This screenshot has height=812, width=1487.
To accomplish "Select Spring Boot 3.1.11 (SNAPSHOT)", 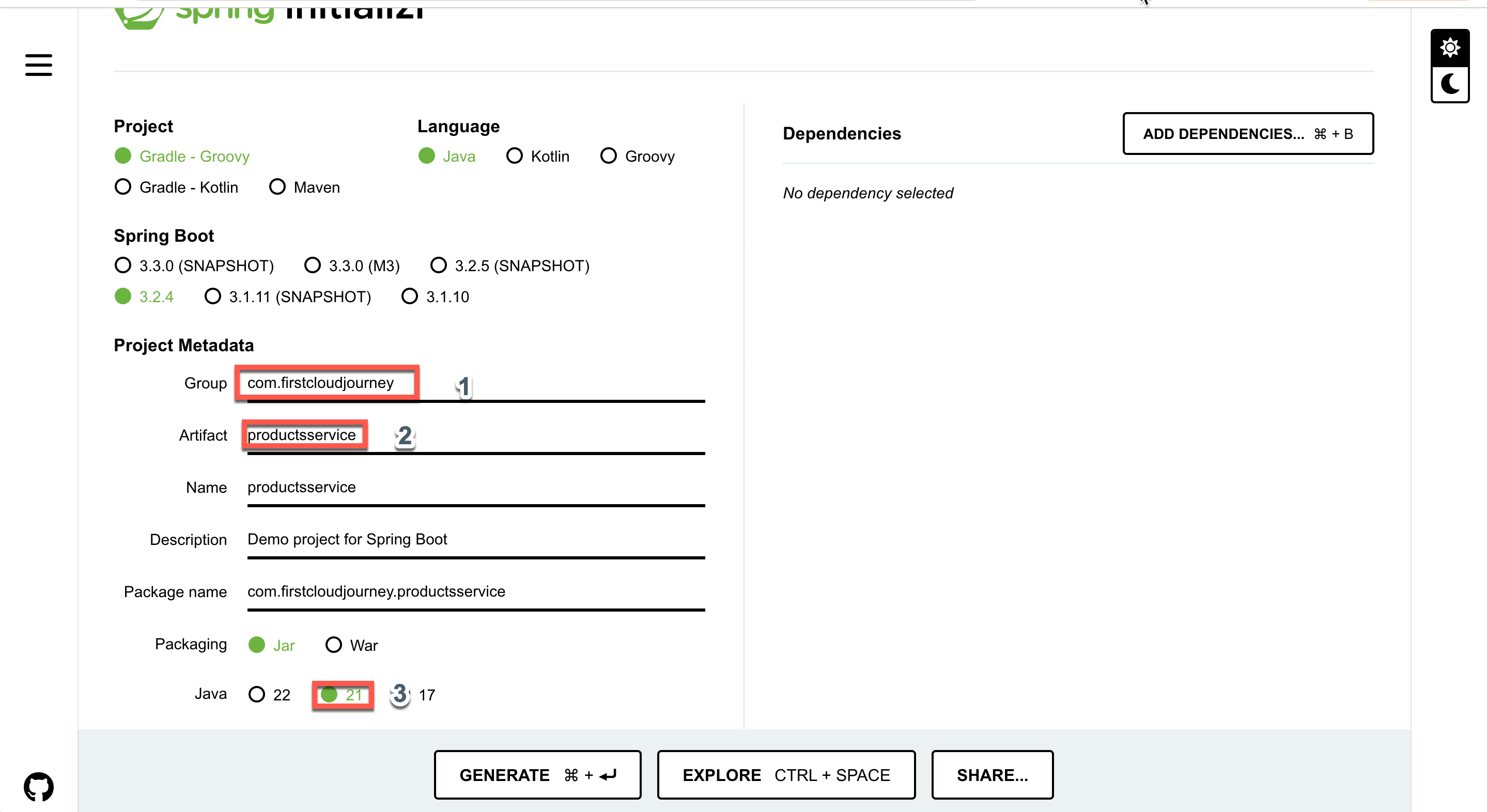I will click(x=287, y=296).
